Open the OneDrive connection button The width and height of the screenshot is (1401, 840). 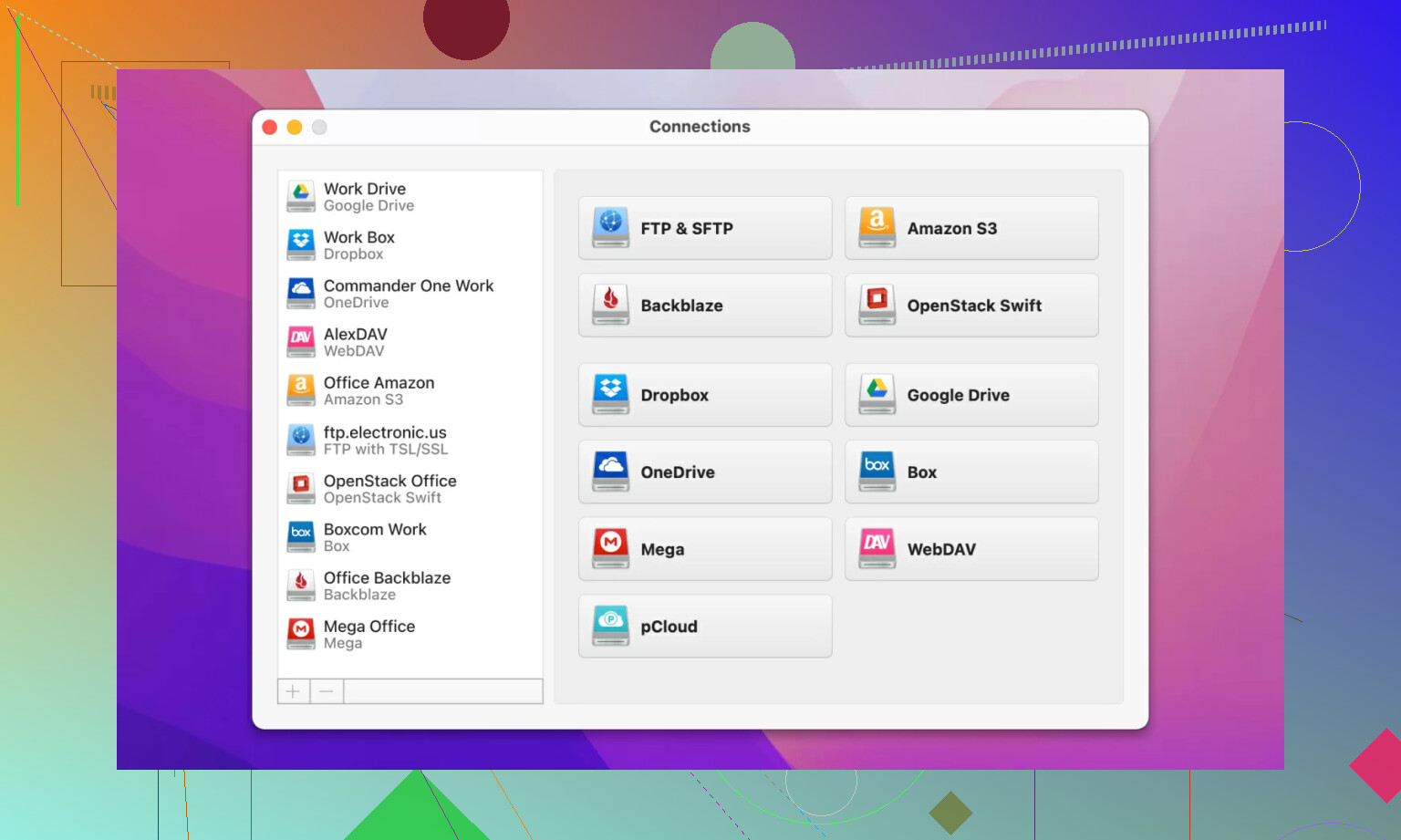(705, 472)
